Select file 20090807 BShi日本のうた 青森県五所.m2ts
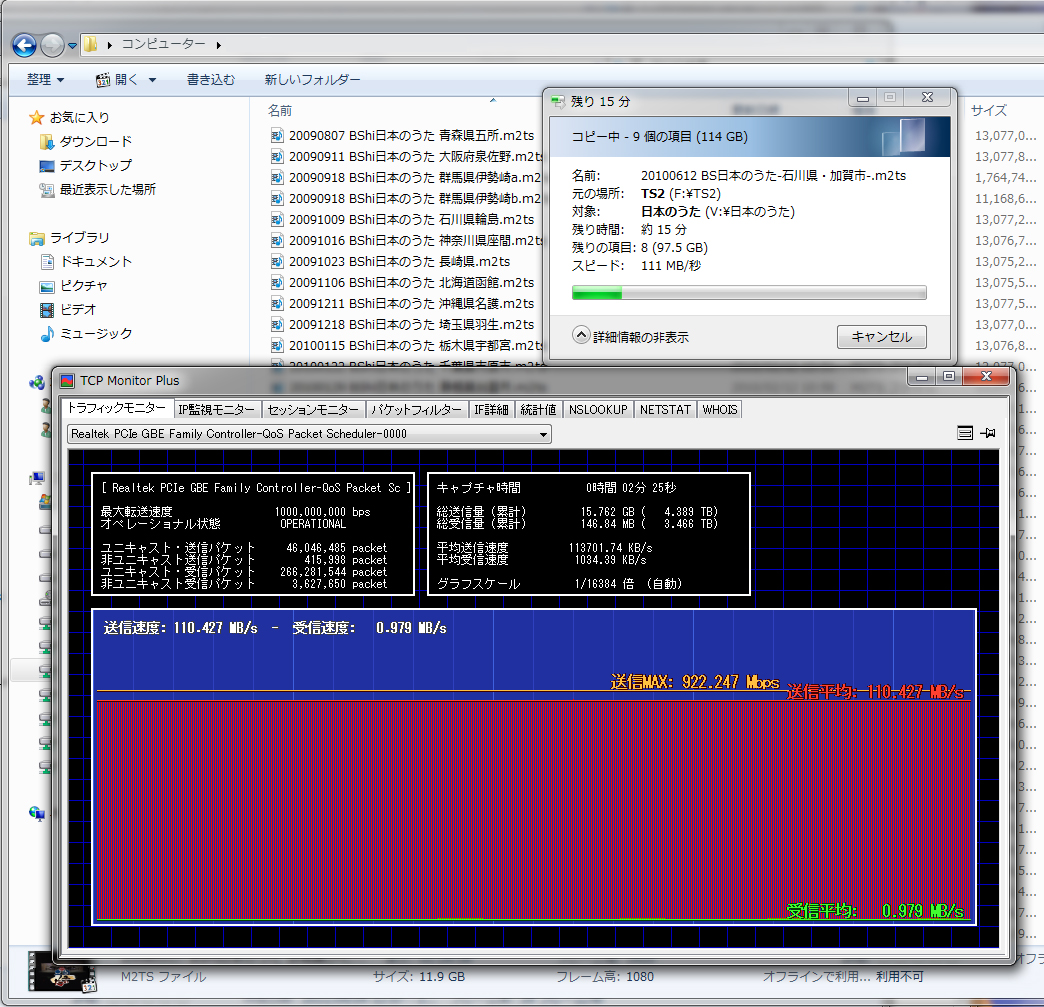This screenshot has height=1007, width=1044. pos(410,135)
